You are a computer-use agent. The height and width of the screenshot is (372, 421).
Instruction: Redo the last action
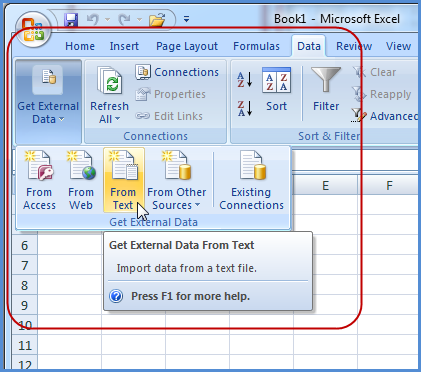(125, 20)
